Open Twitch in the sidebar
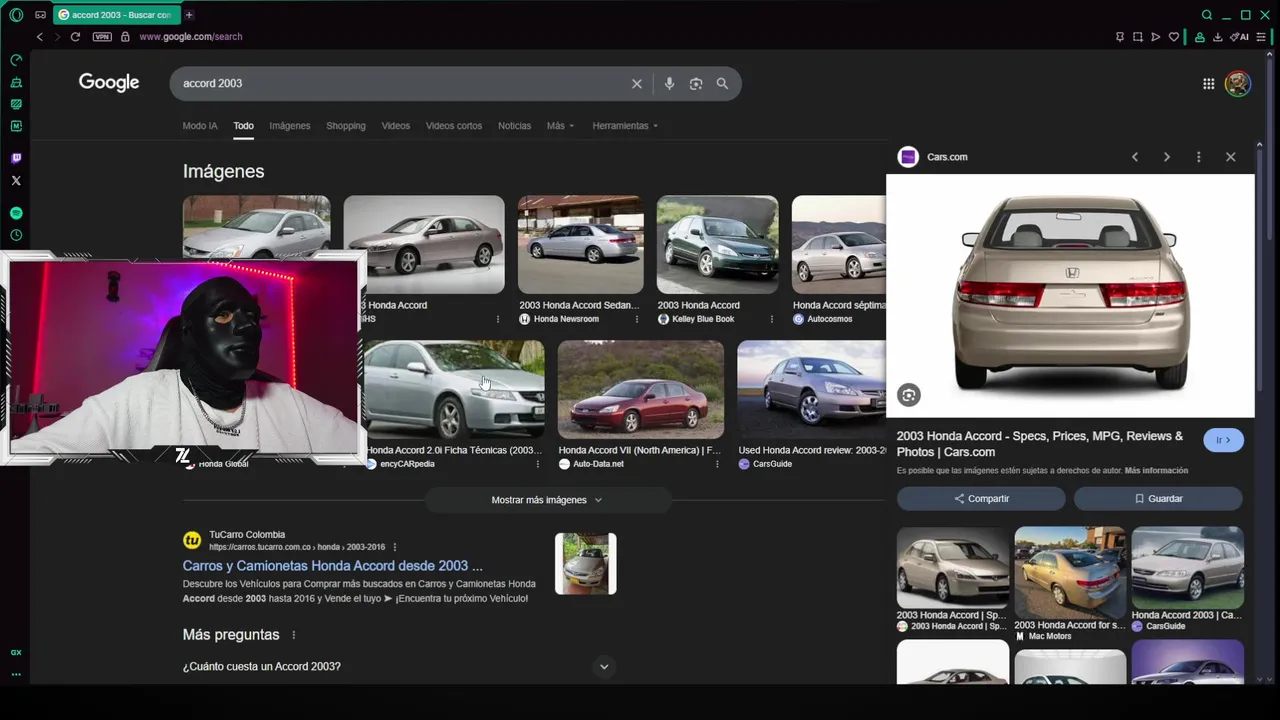This screenshot has width=1280, height=720. coord(16,158)
